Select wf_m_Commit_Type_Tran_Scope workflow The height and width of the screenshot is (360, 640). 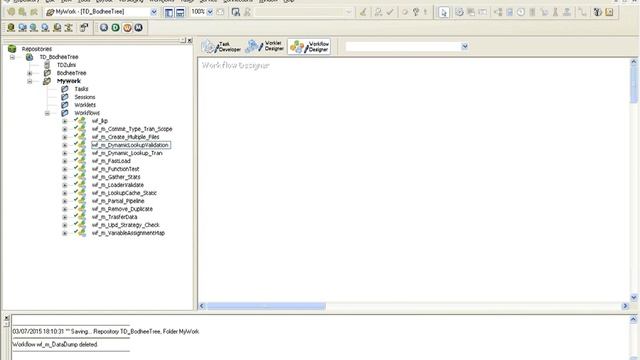pos(132,129)
